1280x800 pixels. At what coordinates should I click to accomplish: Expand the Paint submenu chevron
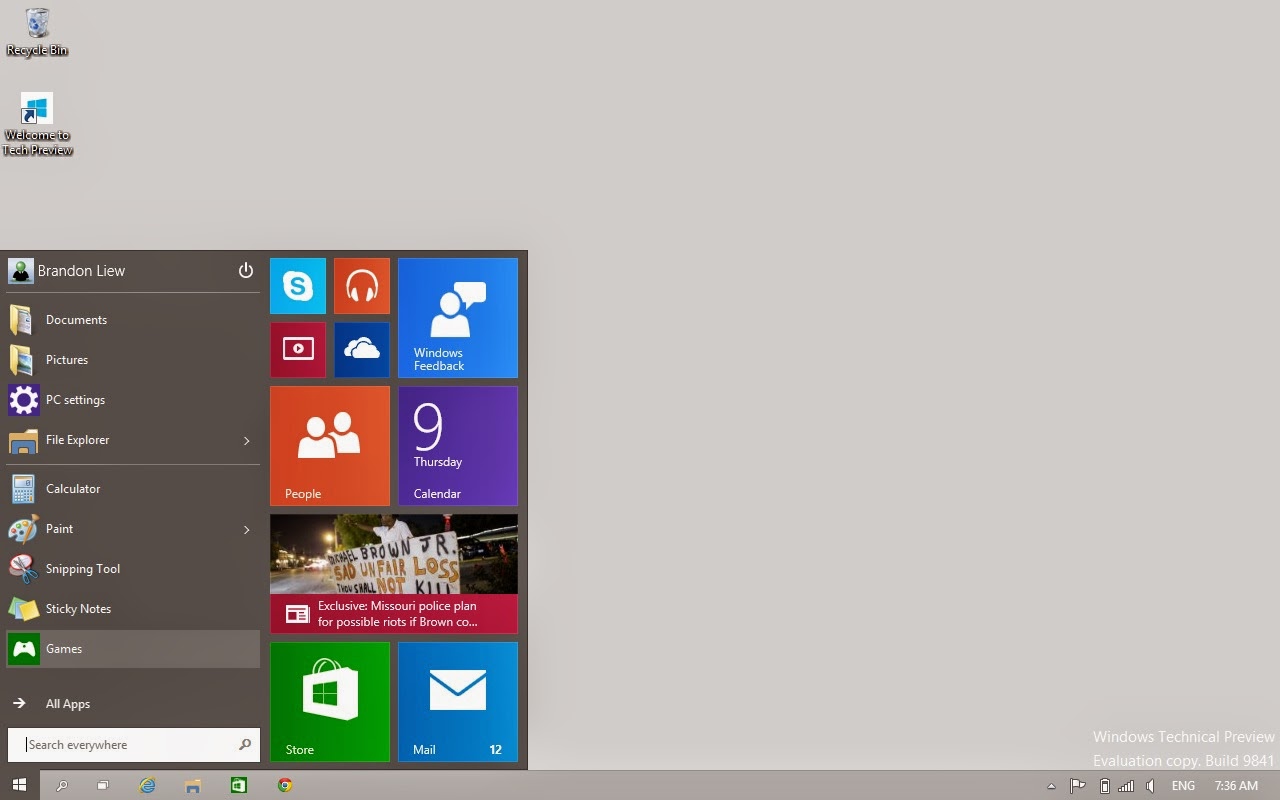[246, 529]
